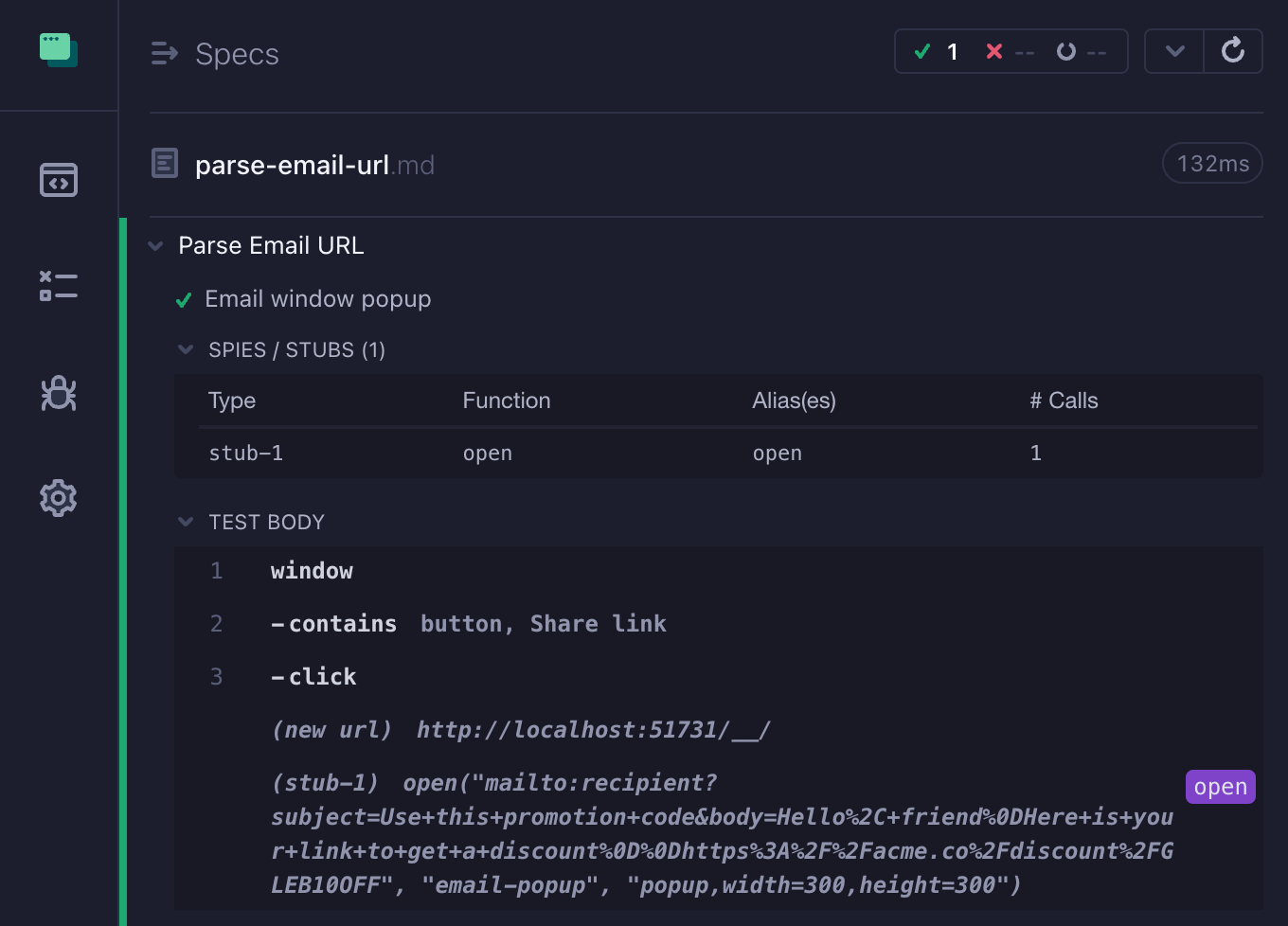Viewport: 1288px width, 926px height.
Task: Click the failed tests red X count
Action: pos(1010,51)
